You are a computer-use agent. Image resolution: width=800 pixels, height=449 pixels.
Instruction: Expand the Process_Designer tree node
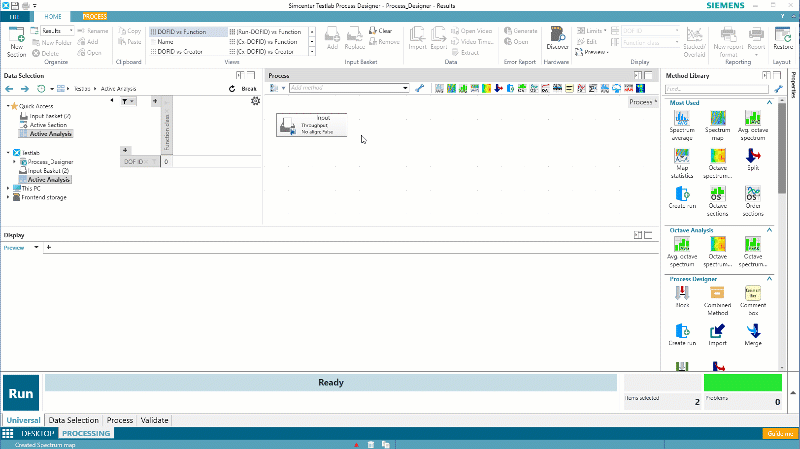pyautogui.click(x=15, y=161)
